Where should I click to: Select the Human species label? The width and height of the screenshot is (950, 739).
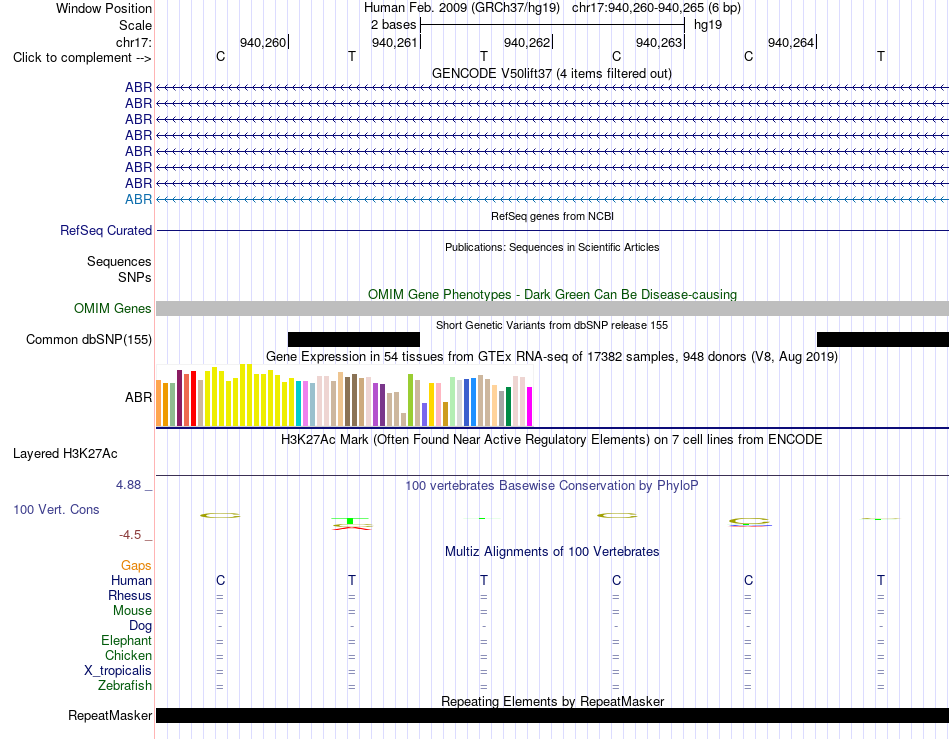tap(131, 580)
